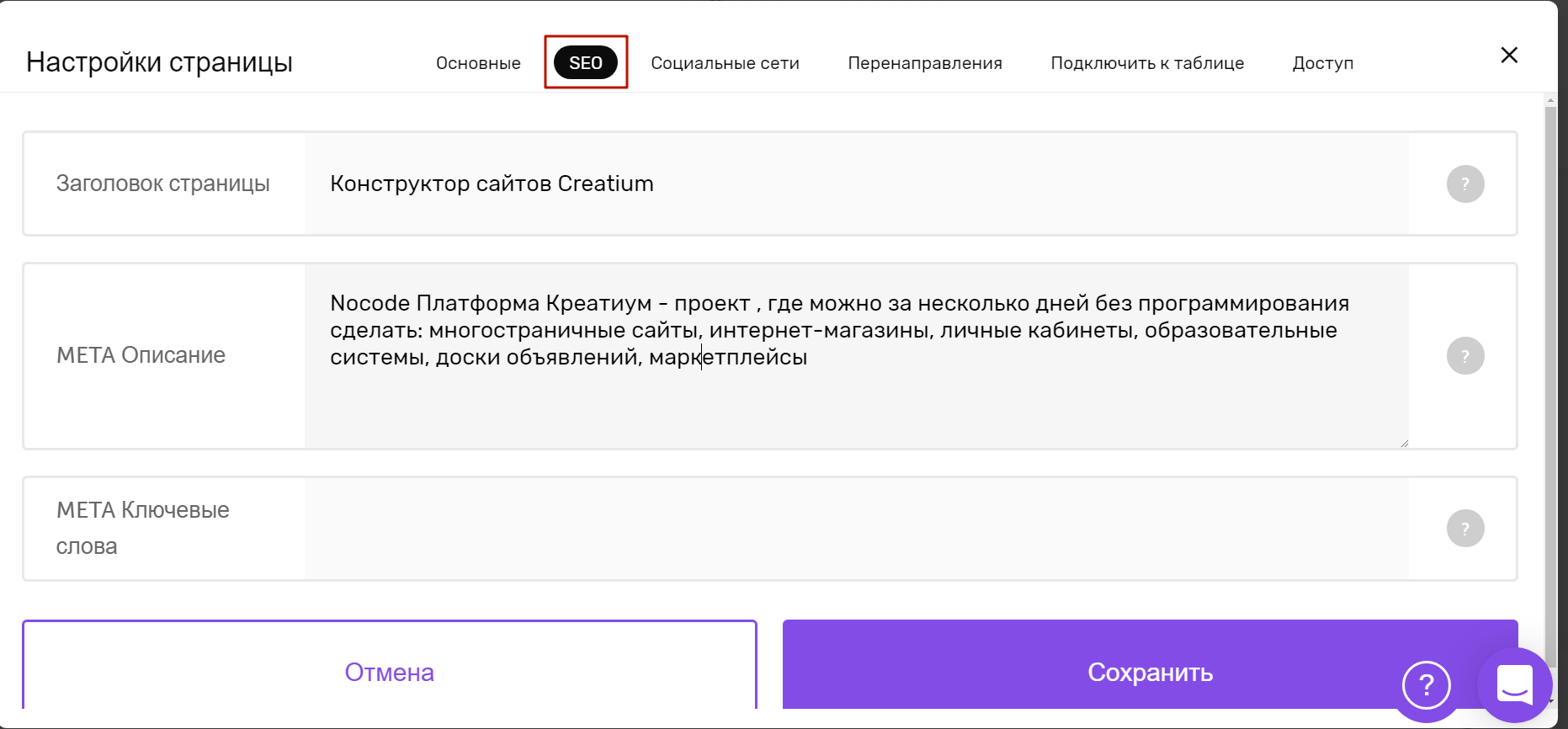Close the page settings dialog

1509,56
